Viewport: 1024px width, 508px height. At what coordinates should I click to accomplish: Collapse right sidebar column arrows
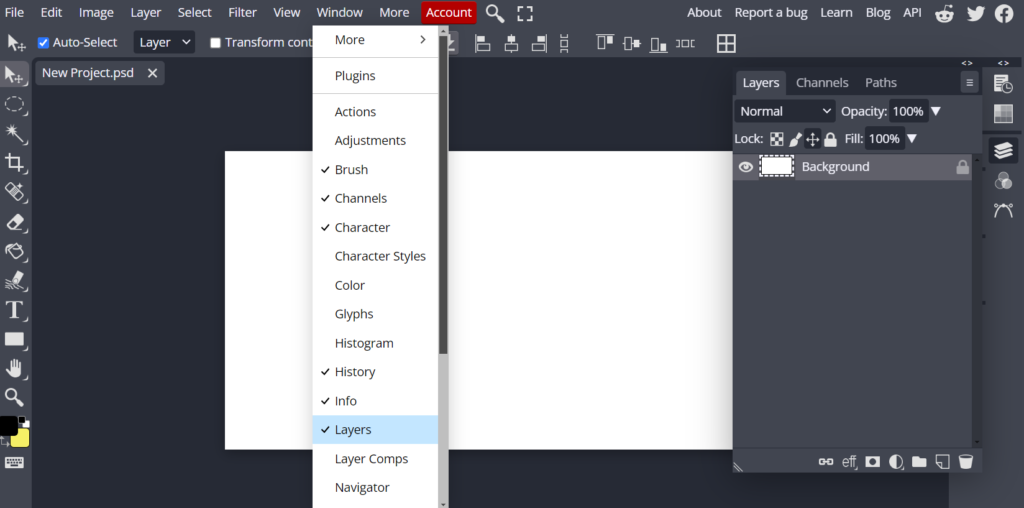point(1003,63)
